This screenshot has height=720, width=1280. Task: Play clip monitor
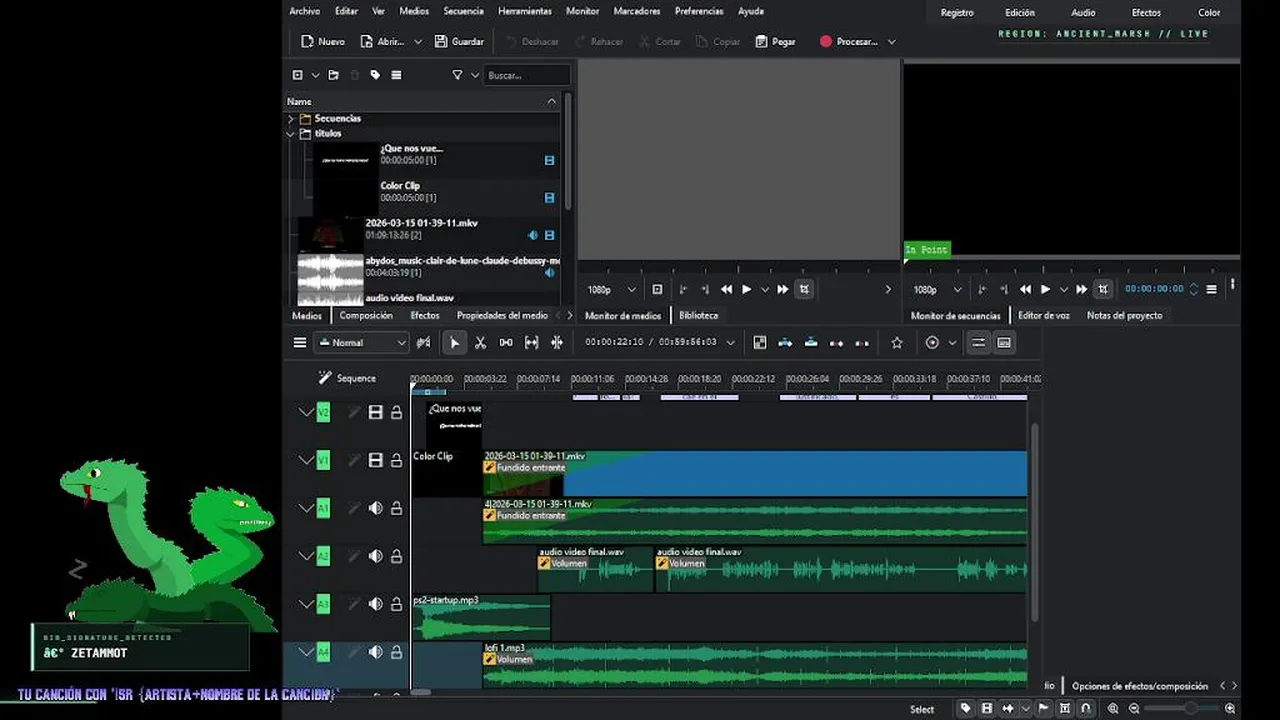pos(746,289)
